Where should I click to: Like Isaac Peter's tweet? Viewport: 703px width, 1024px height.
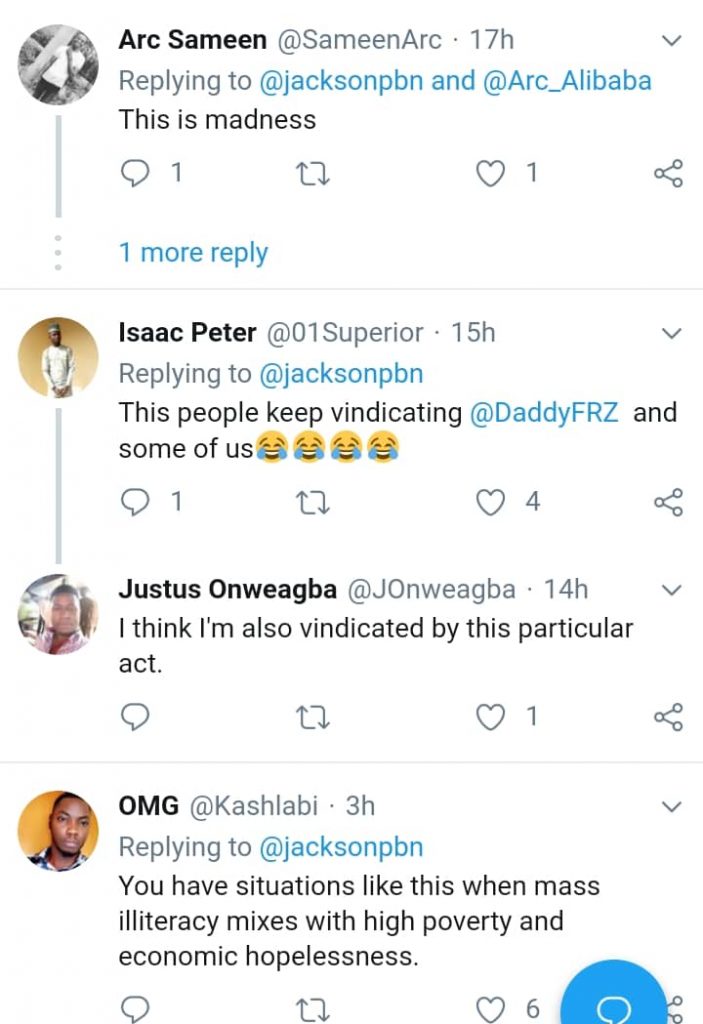point(490,502)
